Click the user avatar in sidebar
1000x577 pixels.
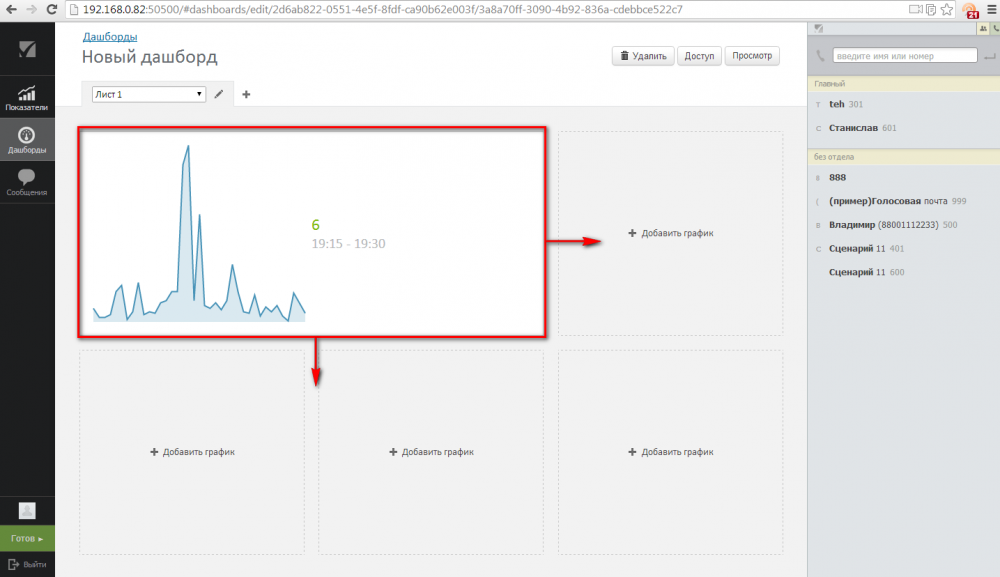tap(27, 510)
